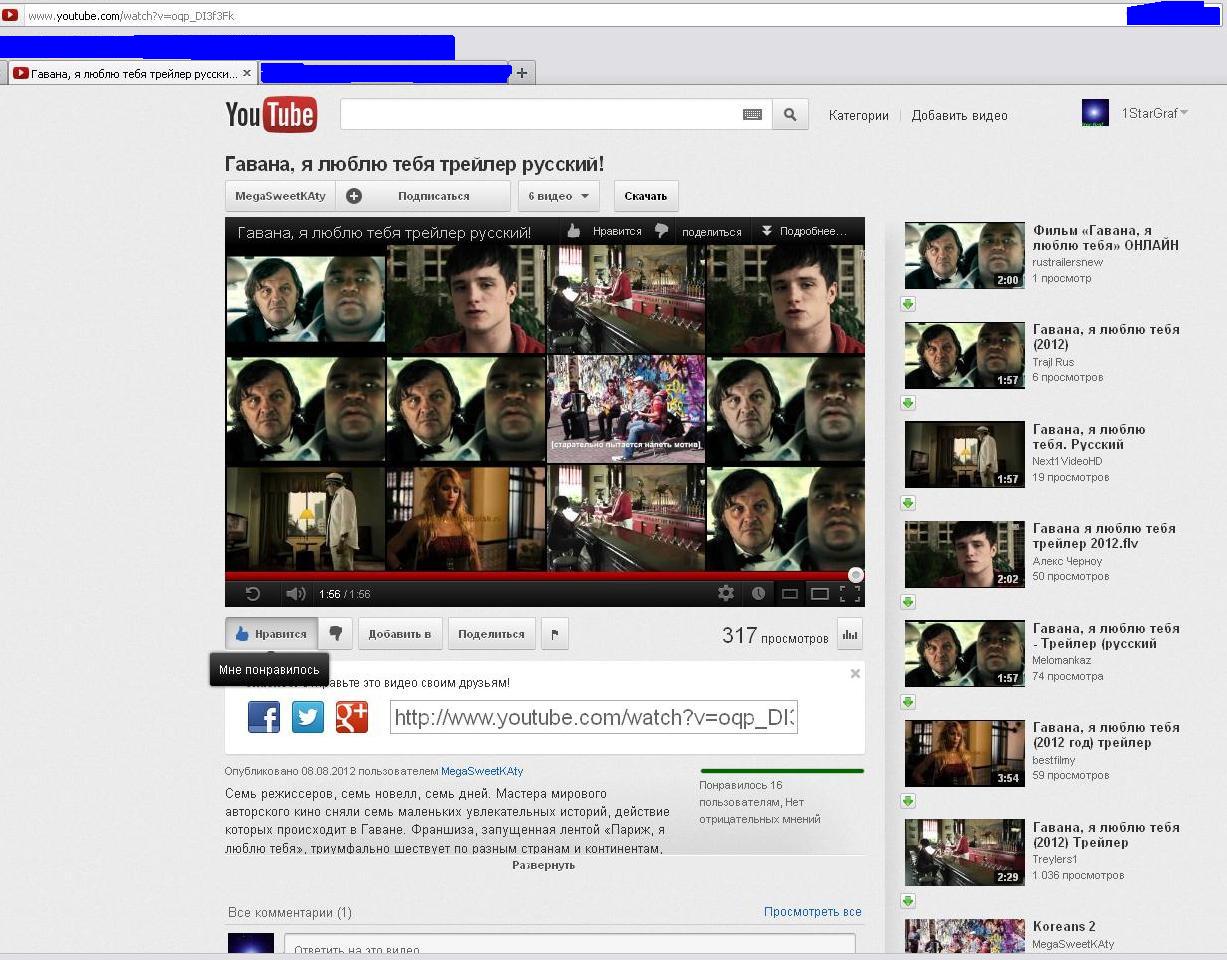Click the Поделиться button

coord(491,634)
